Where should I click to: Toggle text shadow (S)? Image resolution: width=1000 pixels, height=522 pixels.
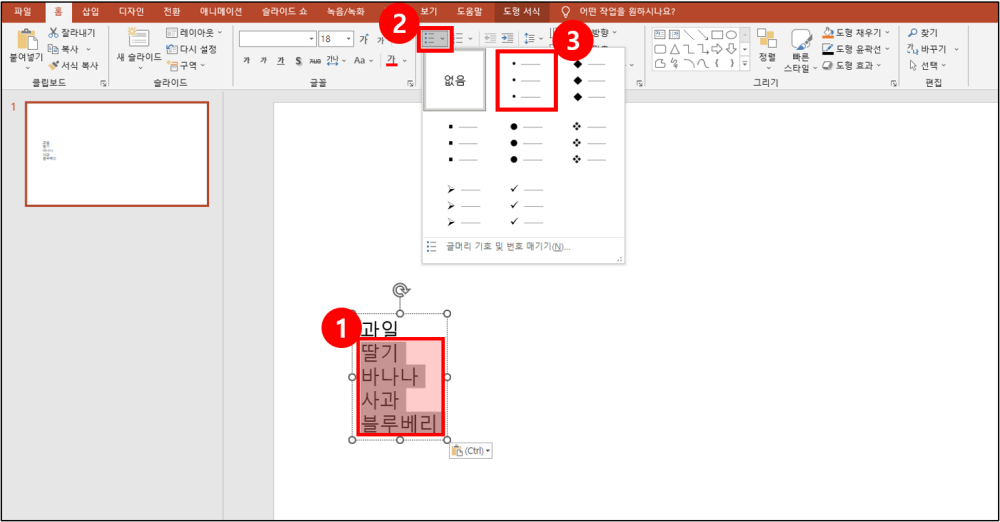pyautogui.click(x=298, y=61)
